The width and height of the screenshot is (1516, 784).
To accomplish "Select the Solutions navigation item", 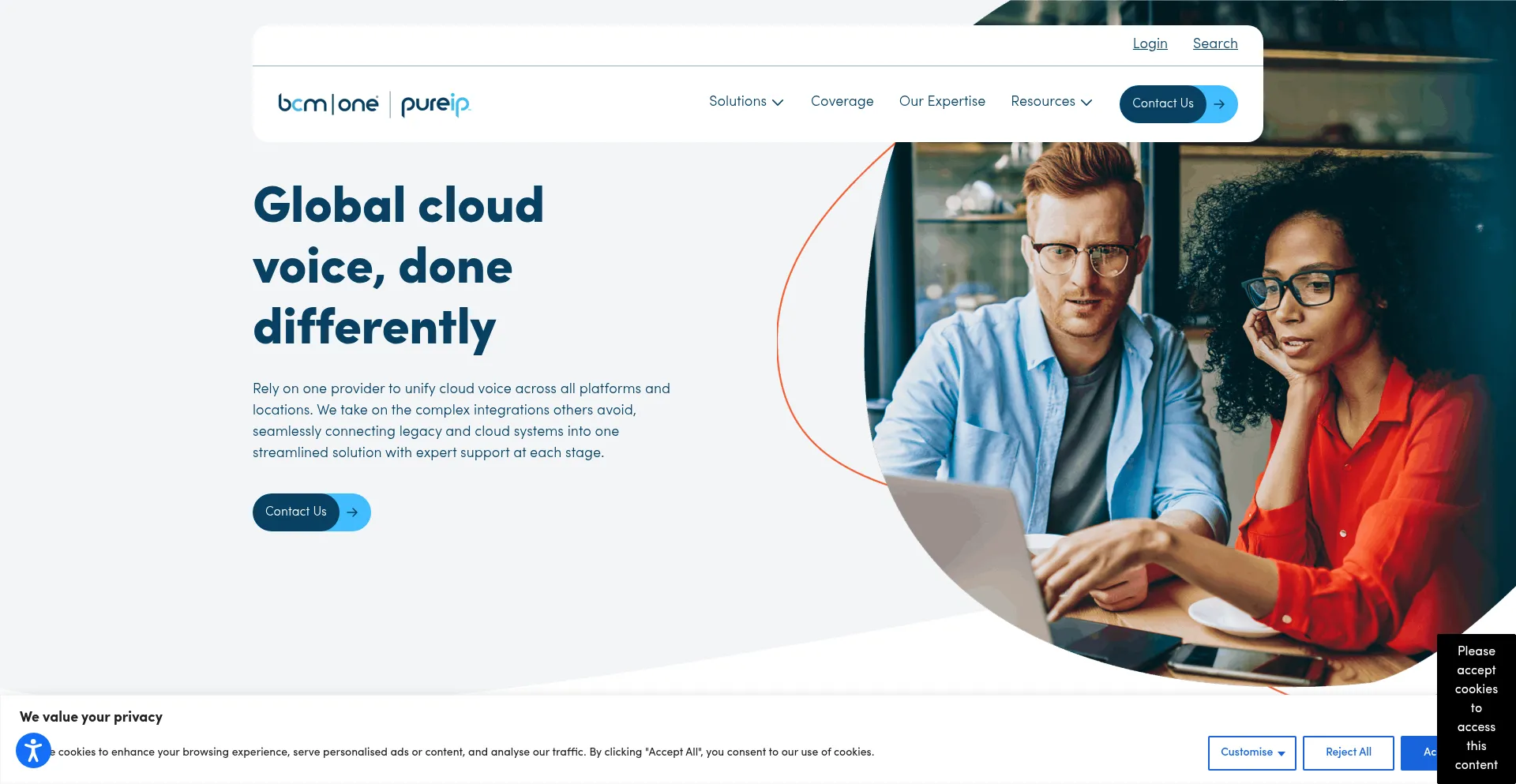I will (x=737, y=102).
